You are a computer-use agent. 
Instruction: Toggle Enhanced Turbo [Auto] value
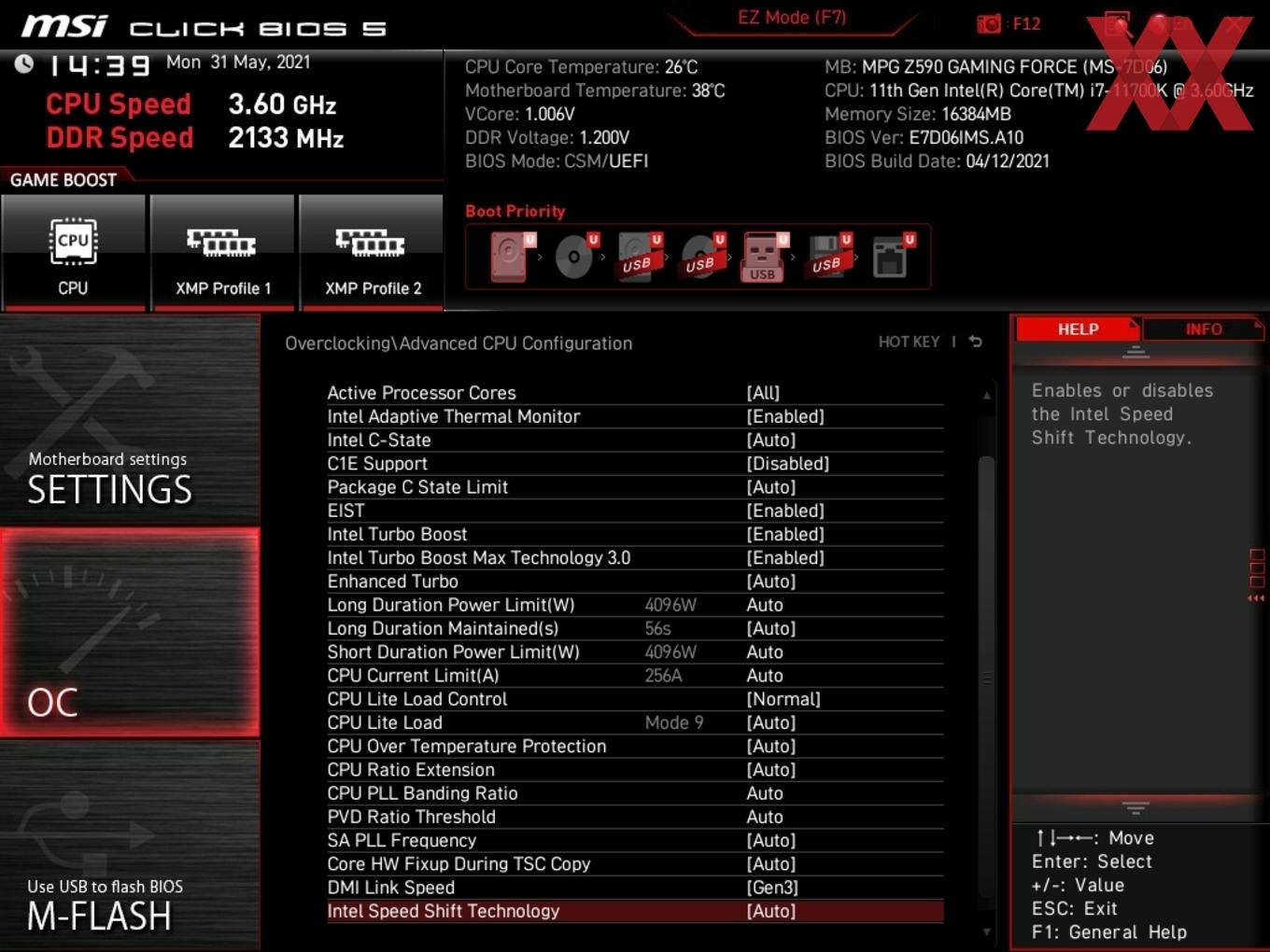click(x=771, y=581)
